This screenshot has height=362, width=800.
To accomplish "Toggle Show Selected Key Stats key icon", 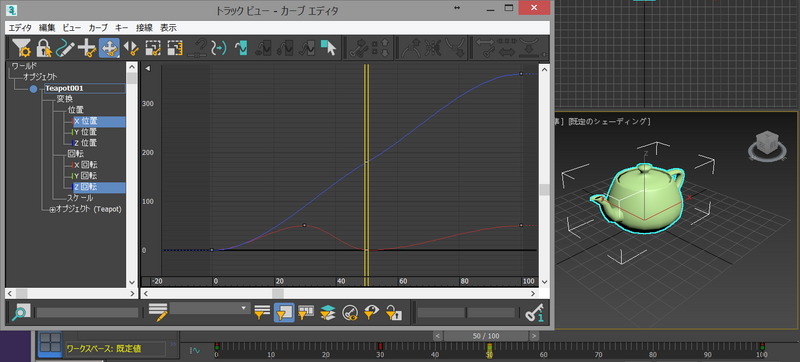I will (535, 312).
